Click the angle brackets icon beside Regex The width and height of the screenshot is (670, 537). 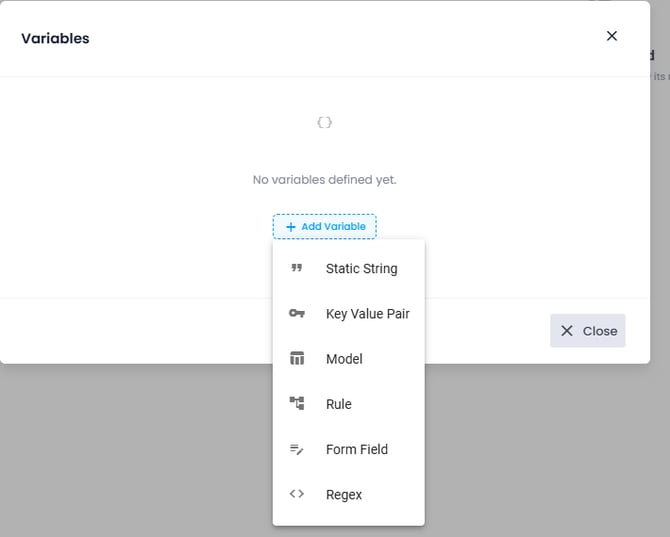(296, 494)
